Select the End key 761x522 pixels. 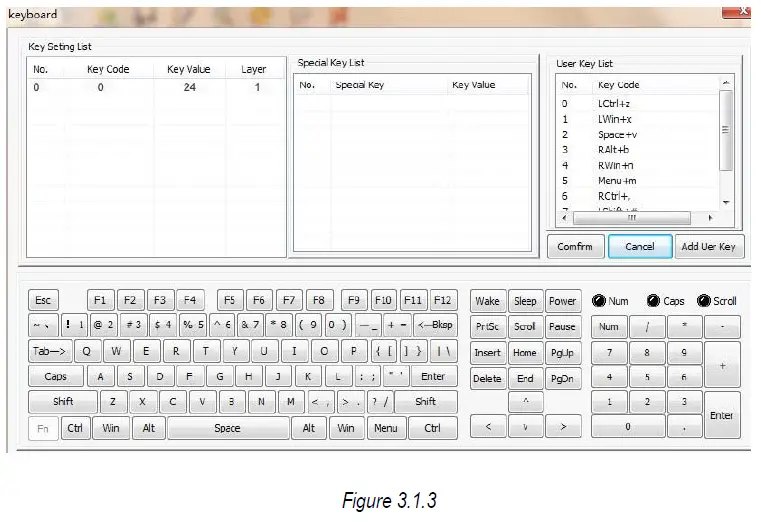pos(525,378)
